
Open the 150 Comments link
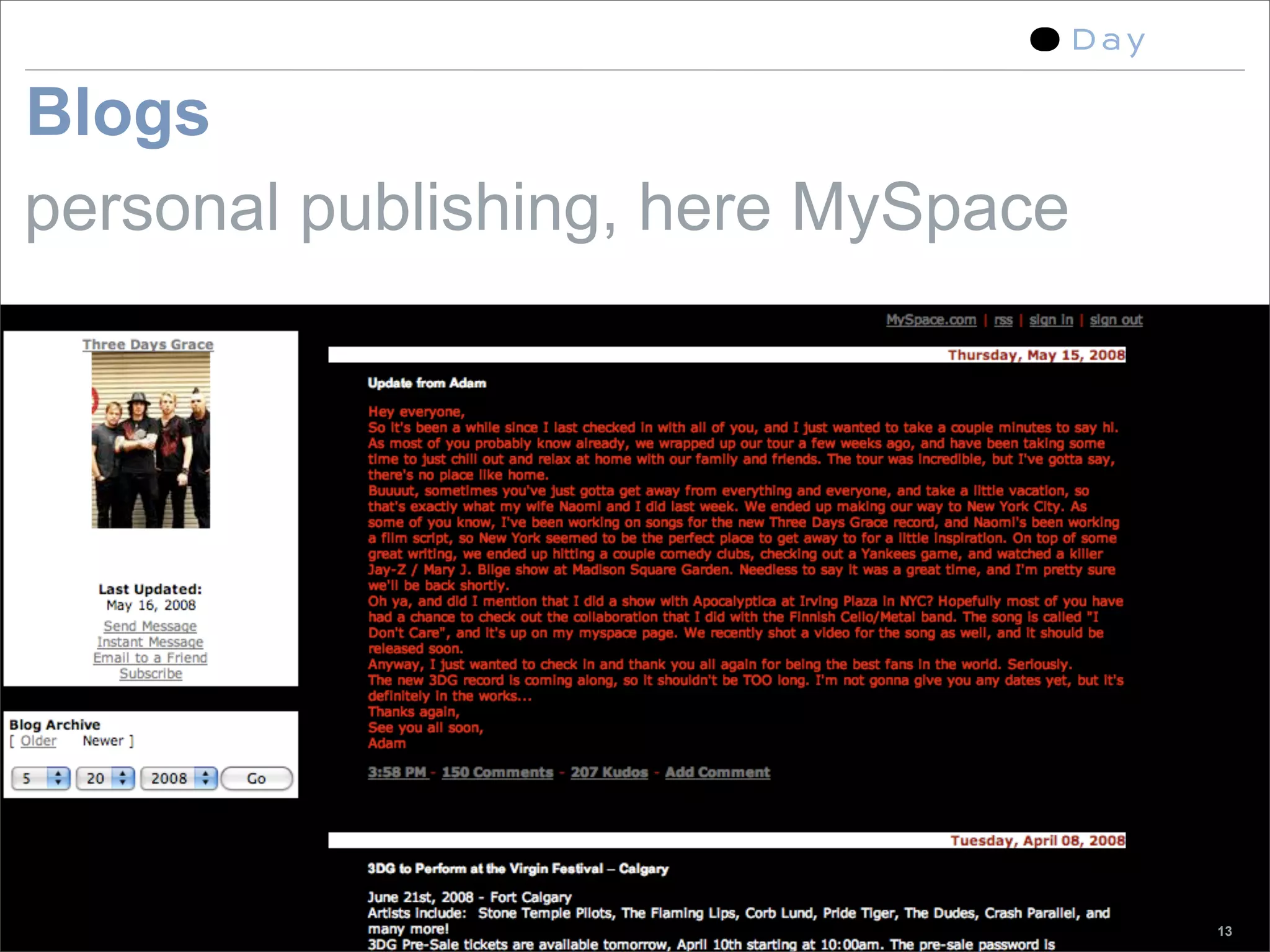497,772
